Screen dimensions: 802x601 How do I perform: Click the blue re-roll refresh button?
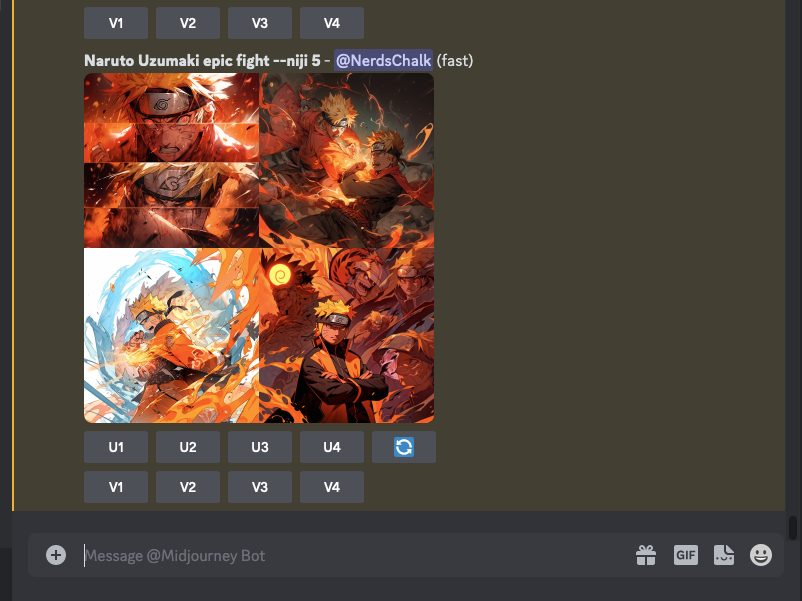coord(404,447)
